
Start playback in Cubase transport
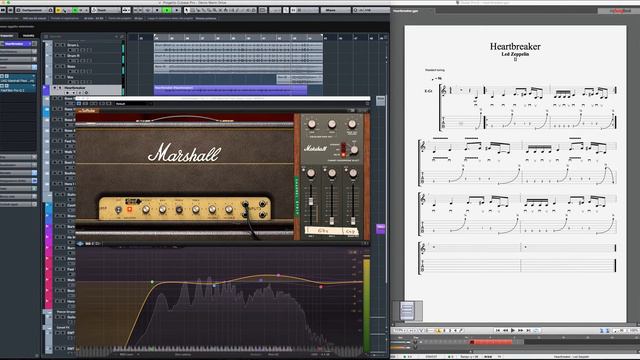tap(167, 10)
